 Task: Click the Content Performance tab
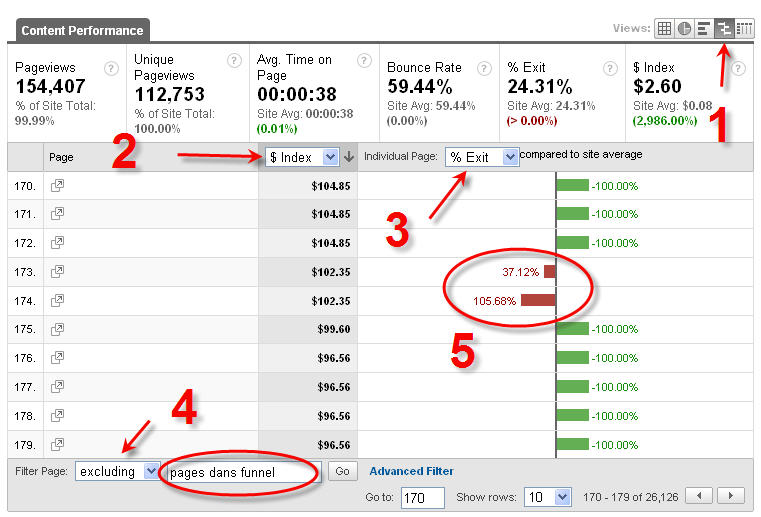coord(82,31)
